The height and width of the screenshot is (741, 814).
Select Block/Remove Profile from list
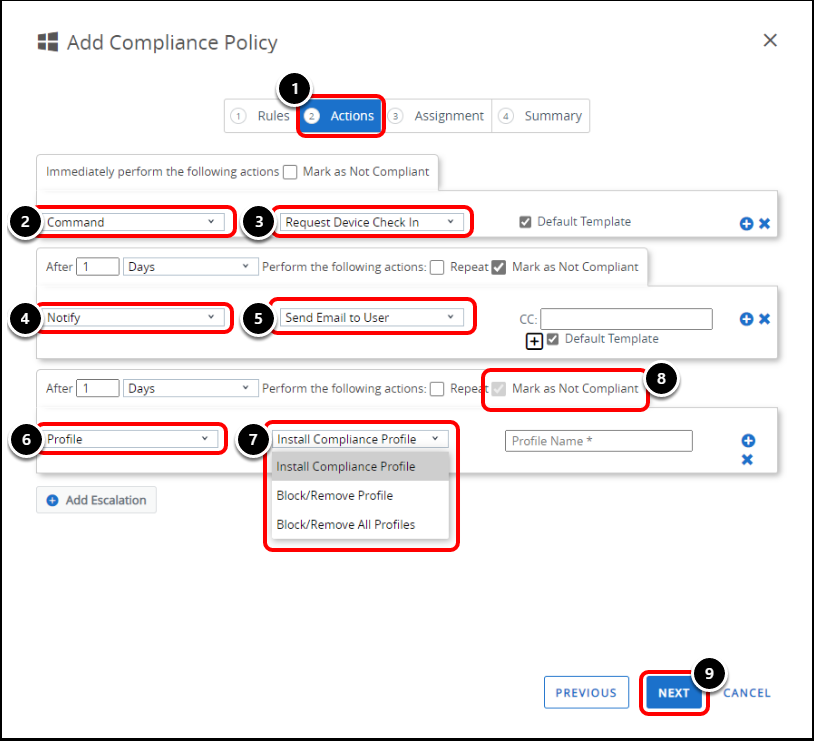tap(335, 496)
